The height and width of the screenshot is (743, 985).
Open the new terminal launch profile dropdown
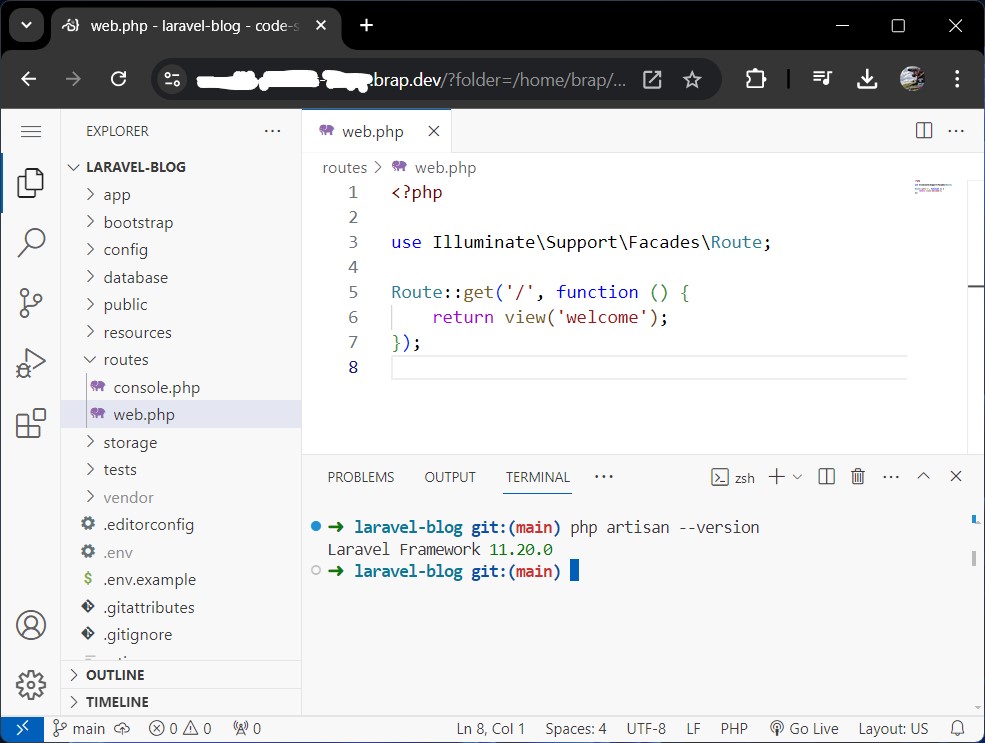tap(797, 477)
